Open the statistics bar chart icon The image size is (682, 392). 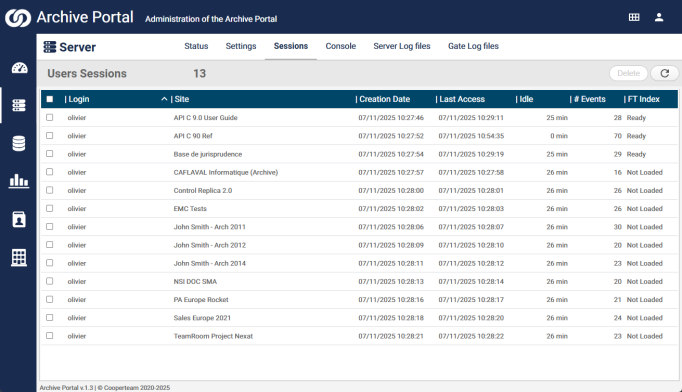tap(19, 181)
